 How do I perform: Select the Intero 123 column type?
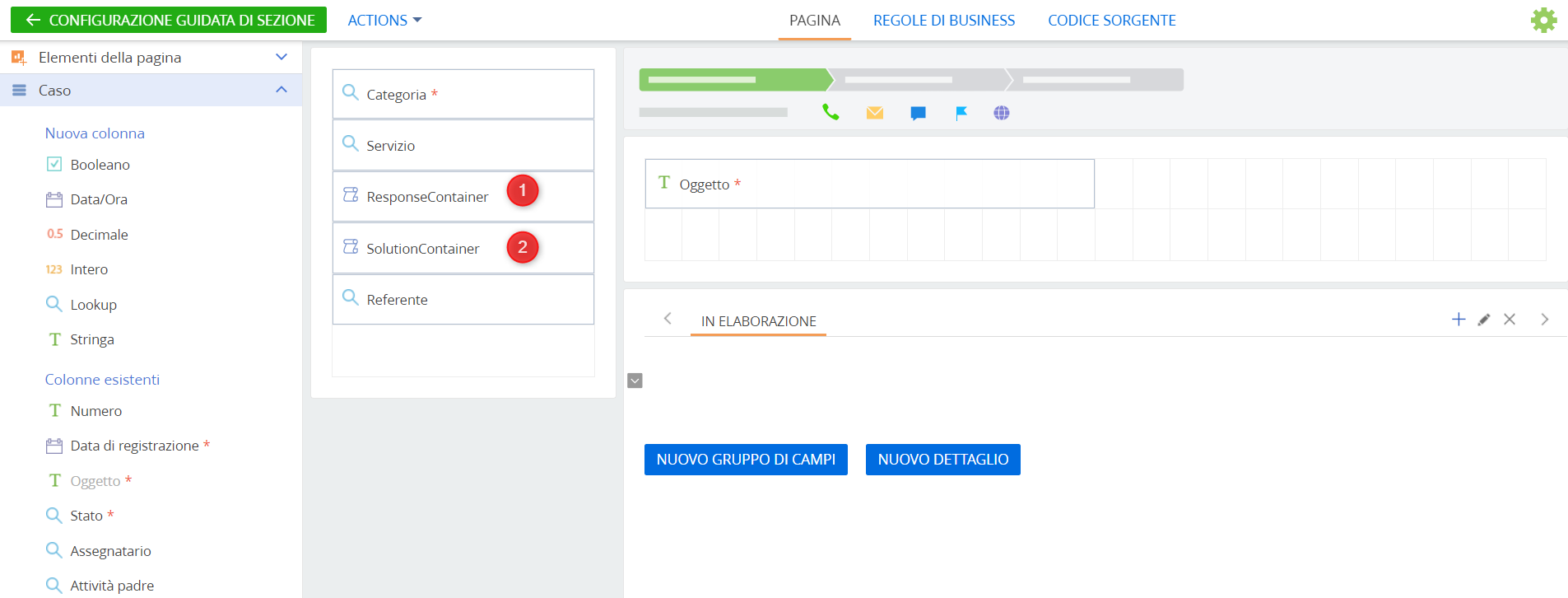coord(77,269)
